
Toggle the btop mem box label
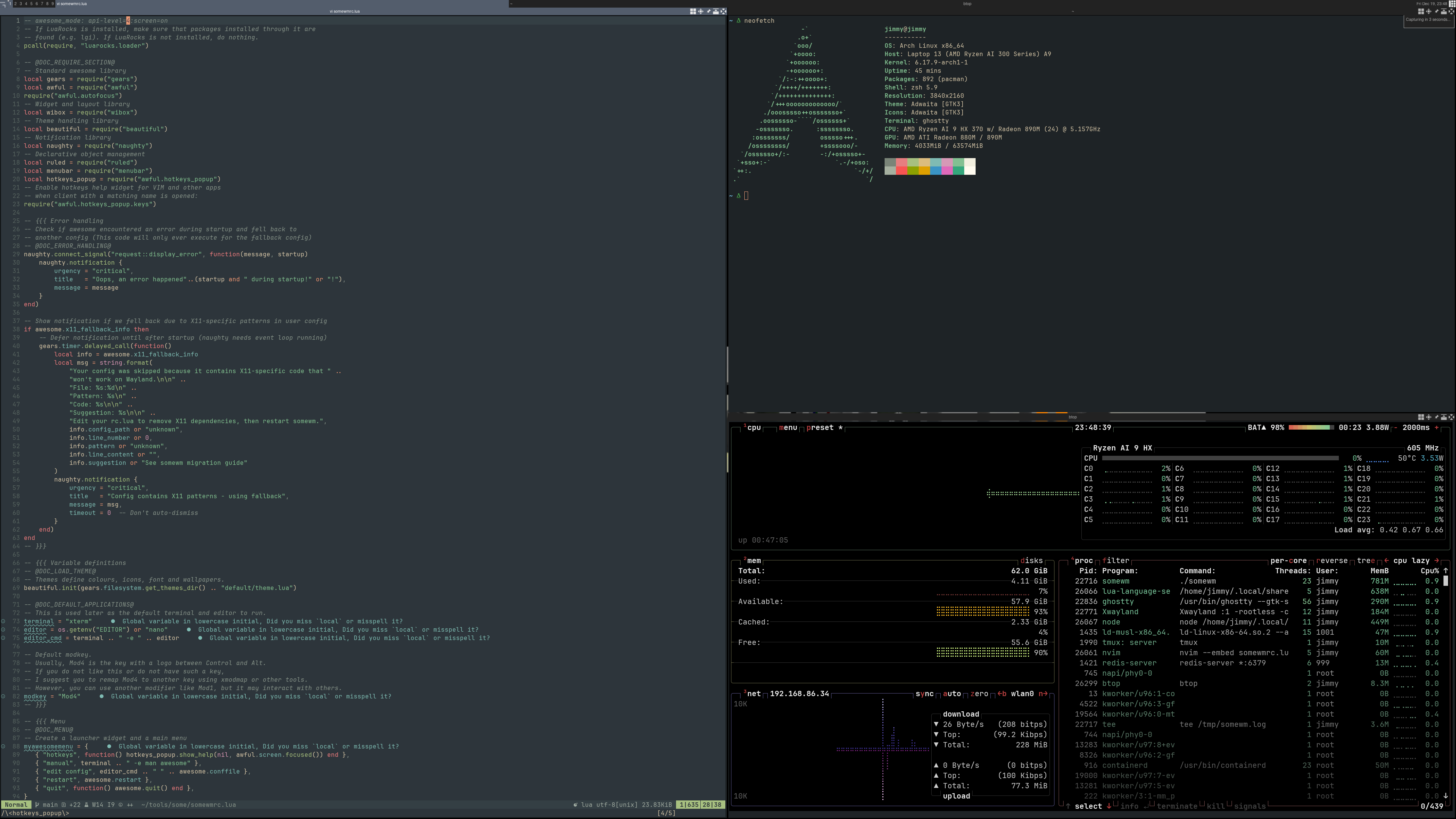click(x=752, y=561)
